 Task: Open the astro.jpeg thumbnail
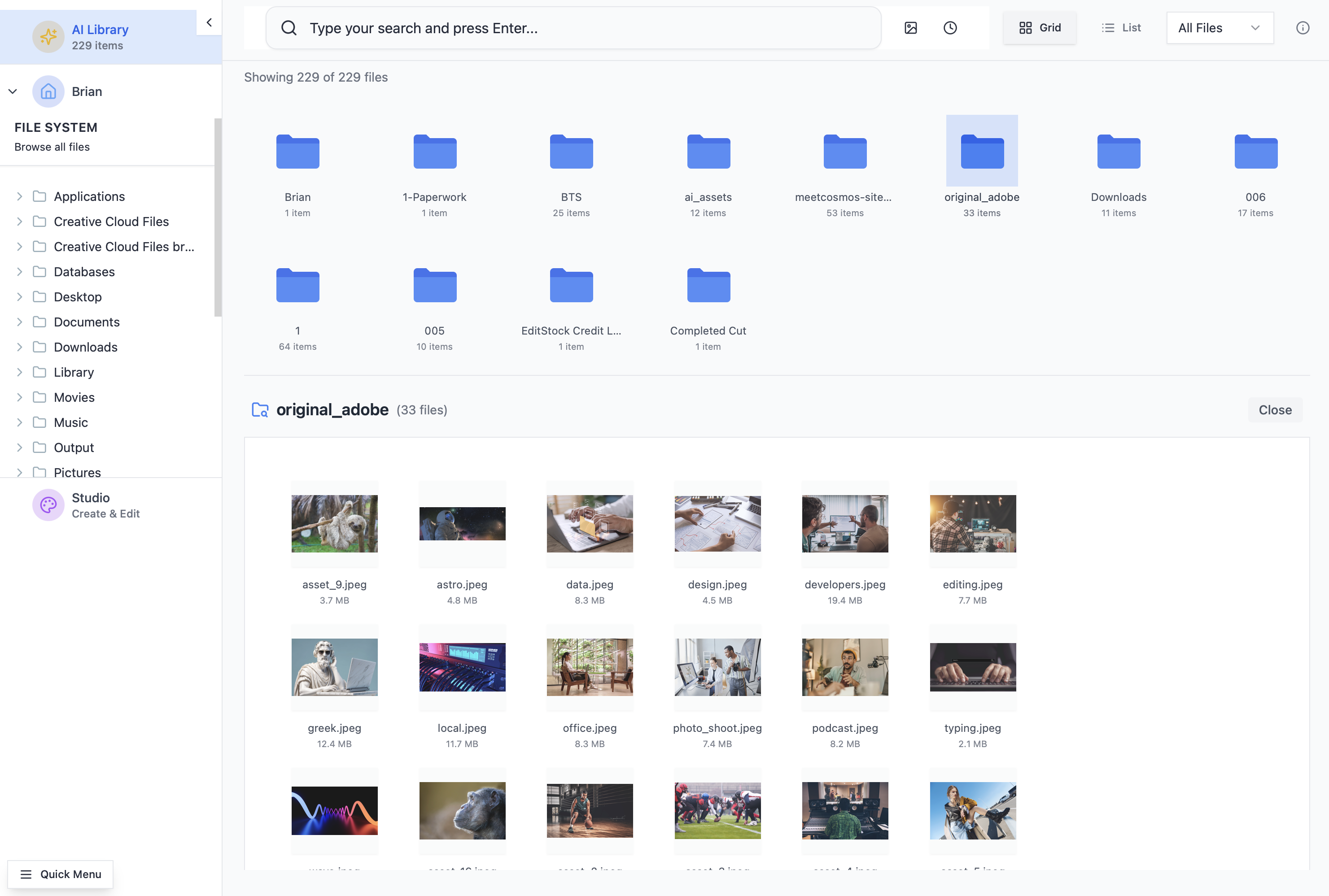[462, 523]
